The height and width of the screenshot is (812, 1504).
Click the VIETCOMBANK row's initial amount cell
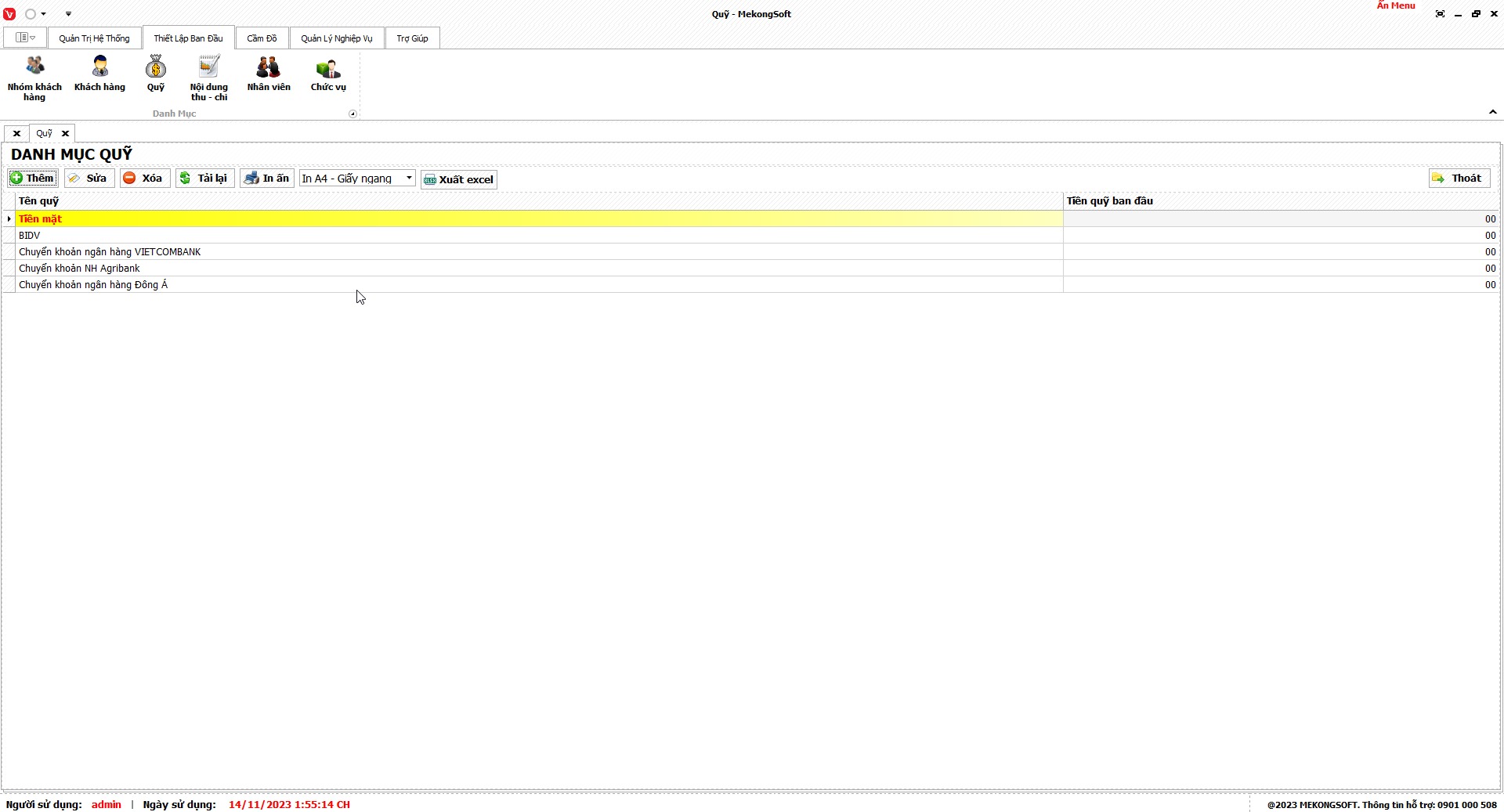coord(1281,252)
